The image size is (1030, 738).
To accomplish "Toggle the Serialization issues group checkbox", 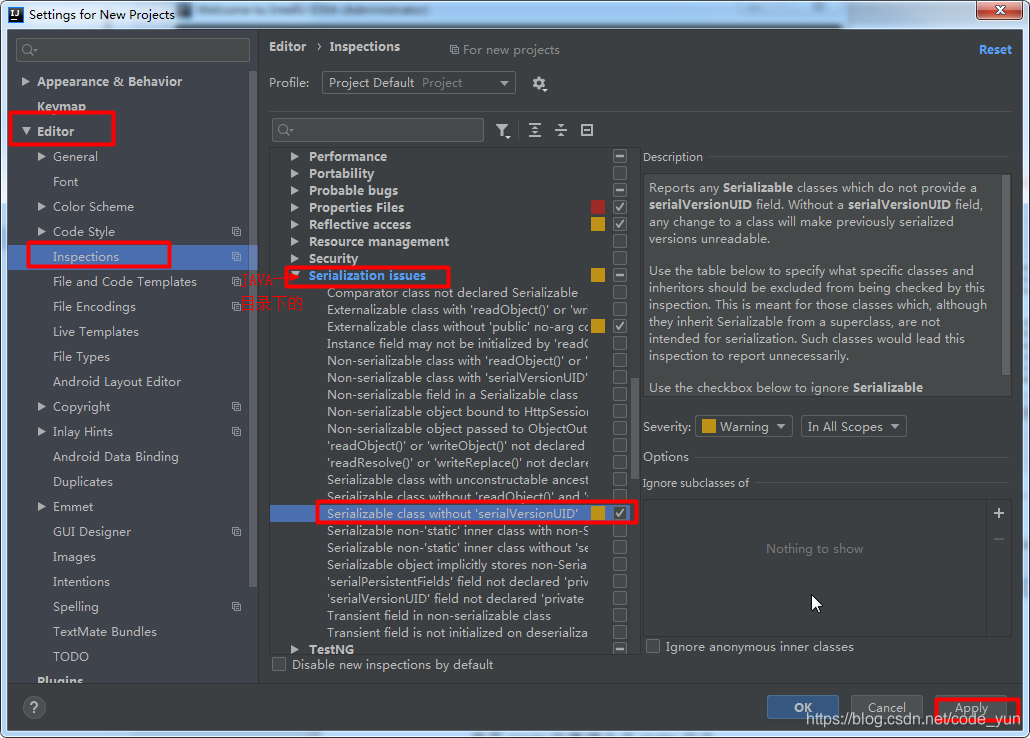I will pyautogui.click(x=619, y=275).
